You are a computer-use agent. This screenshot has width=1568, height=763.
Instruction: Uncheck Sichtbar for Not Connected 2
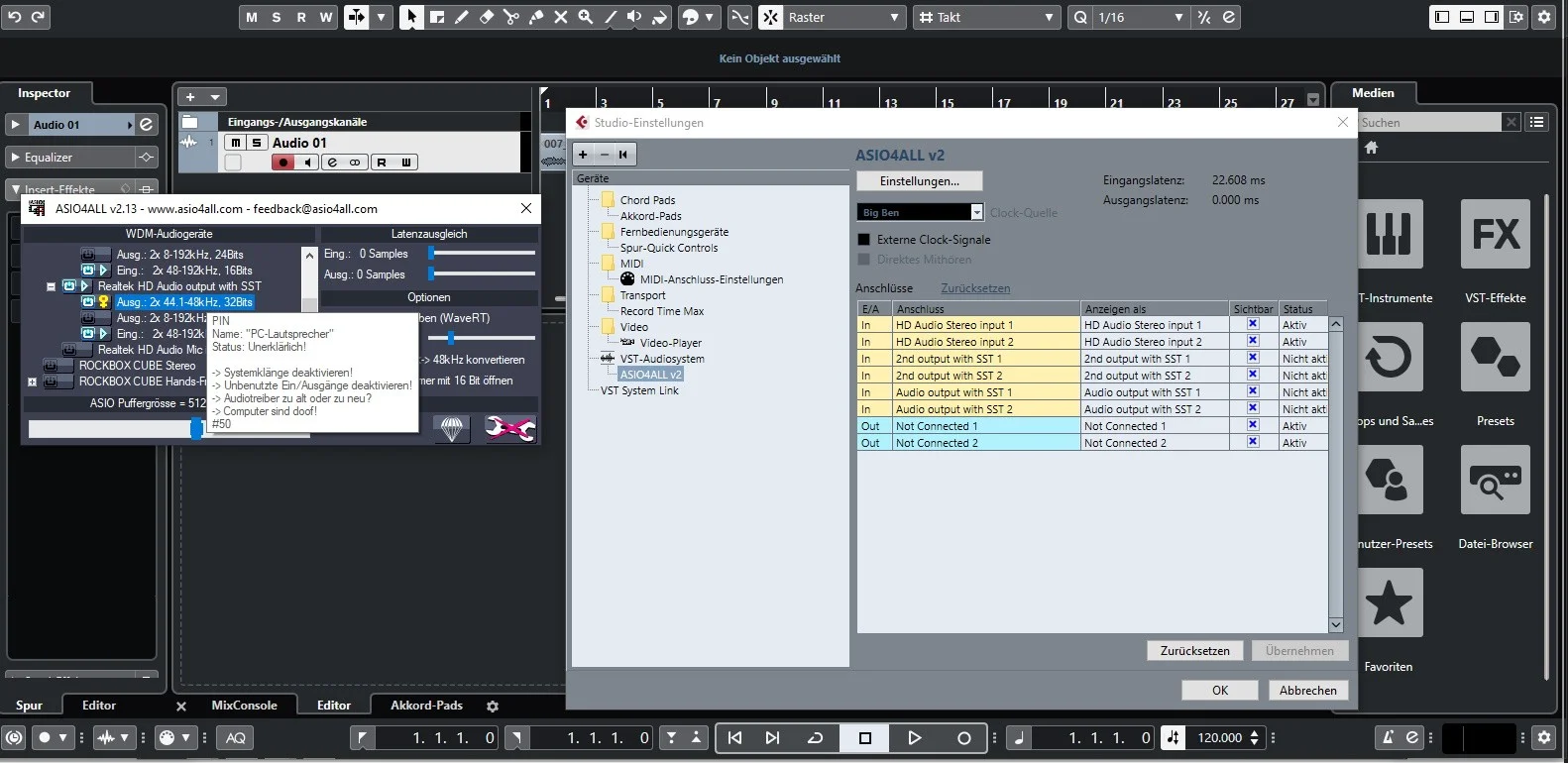click(1253, 442)
